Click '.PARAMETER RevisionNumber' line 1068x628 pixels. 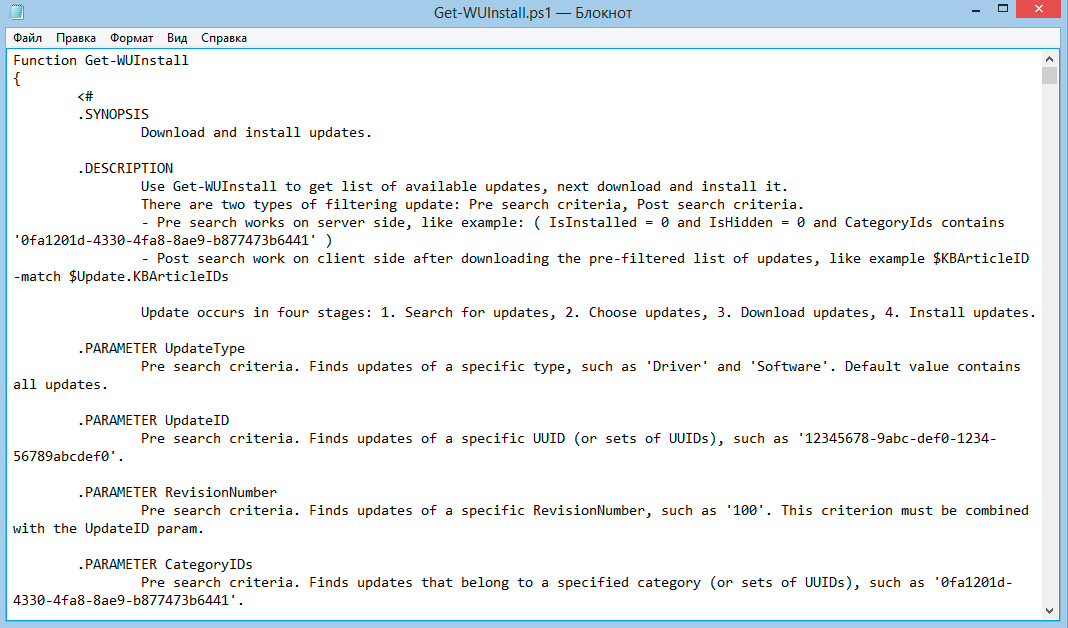coord(177,492)
